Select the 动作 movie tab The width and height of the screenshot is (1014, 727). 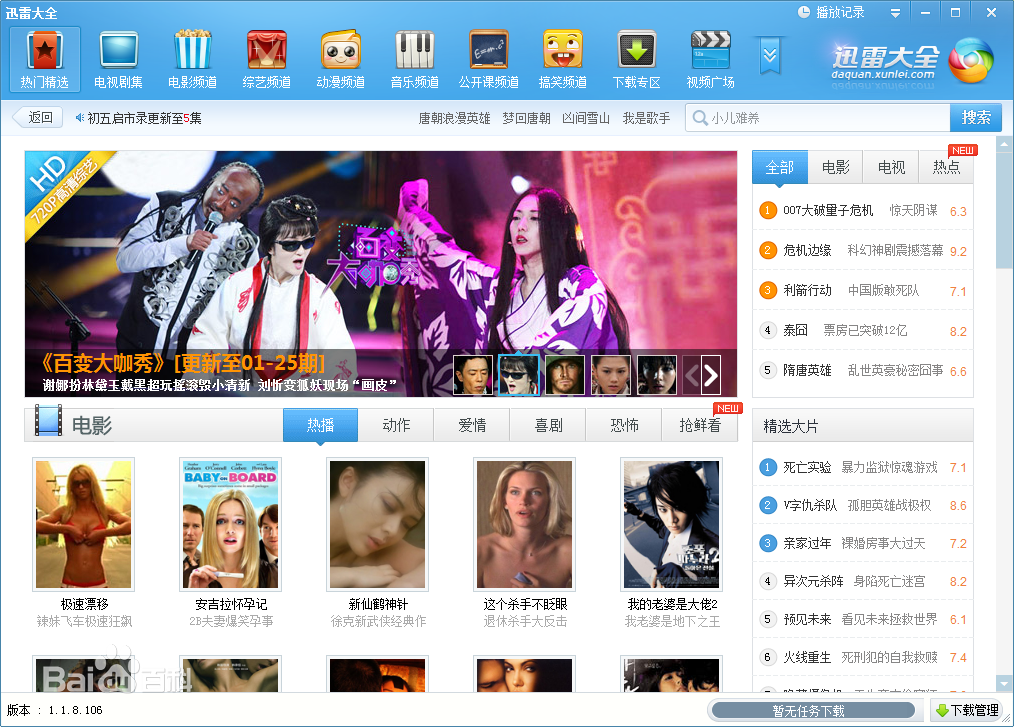(396, 425)
